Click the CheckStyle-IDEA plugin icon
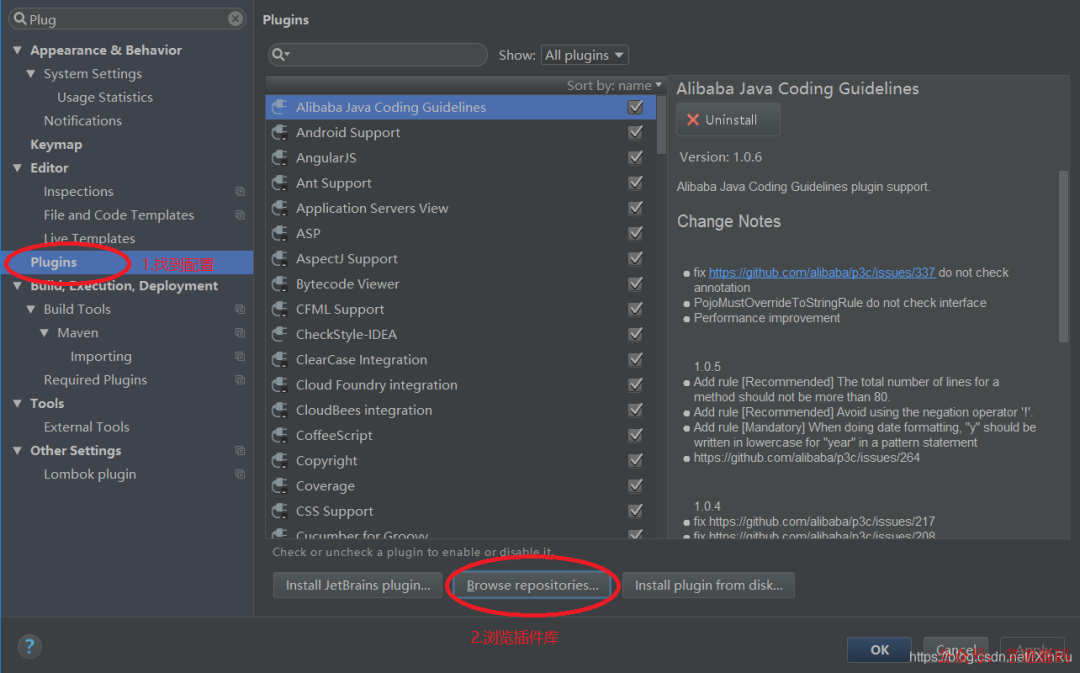The height and width of the screenshot is (673, 1080). (280, 334)
